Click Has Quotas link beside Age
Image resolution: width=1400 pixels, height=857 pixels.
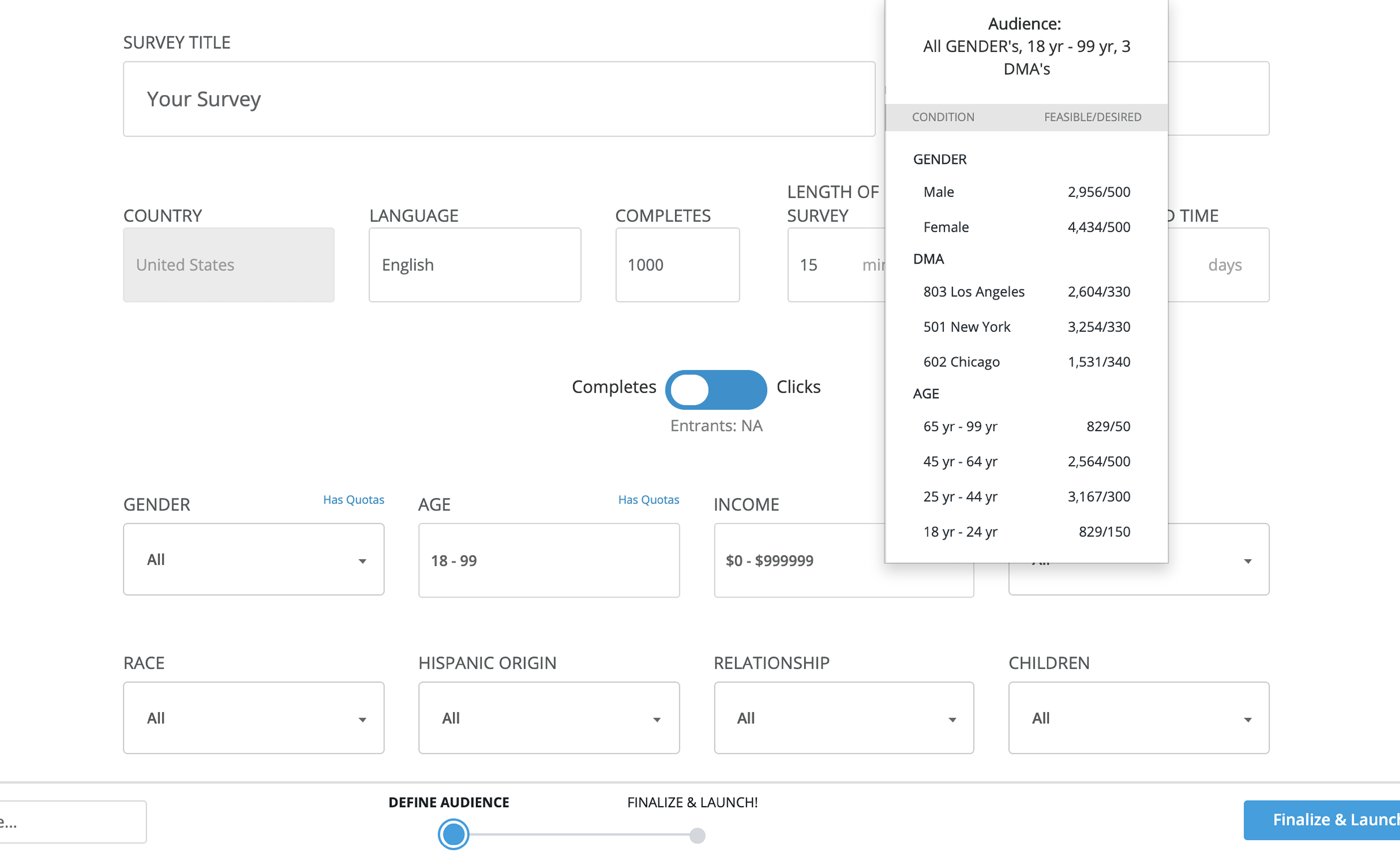coord(648,500)
